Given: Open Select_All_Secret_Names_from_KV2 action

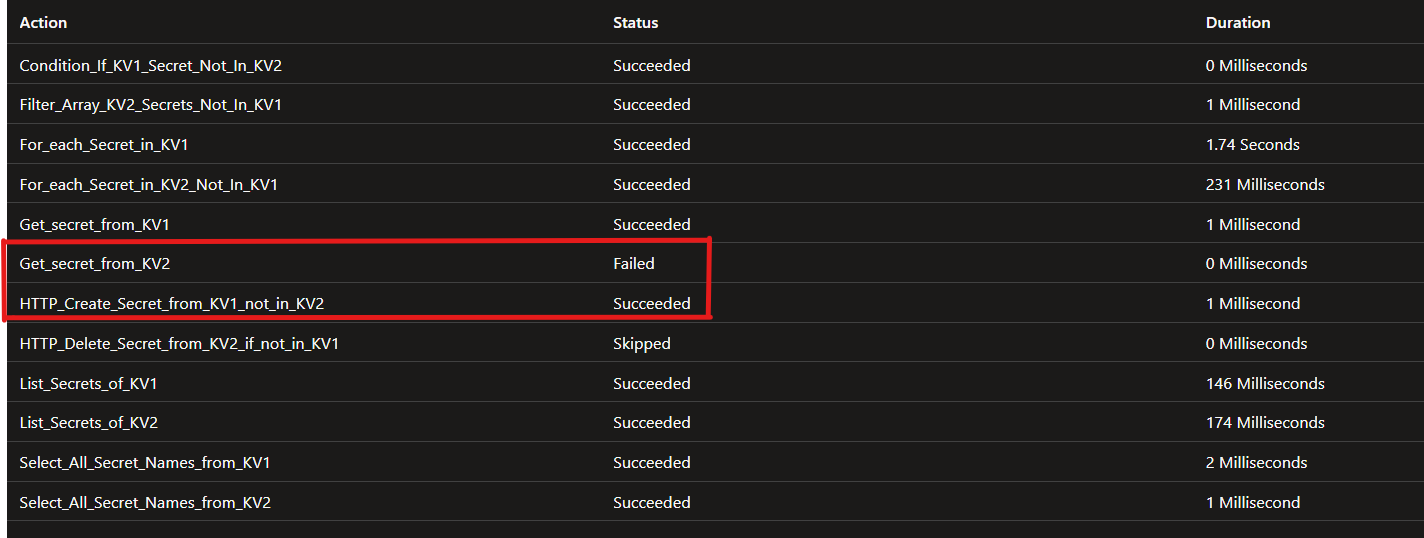Looking at the screenshot, I should coord(145,503).
